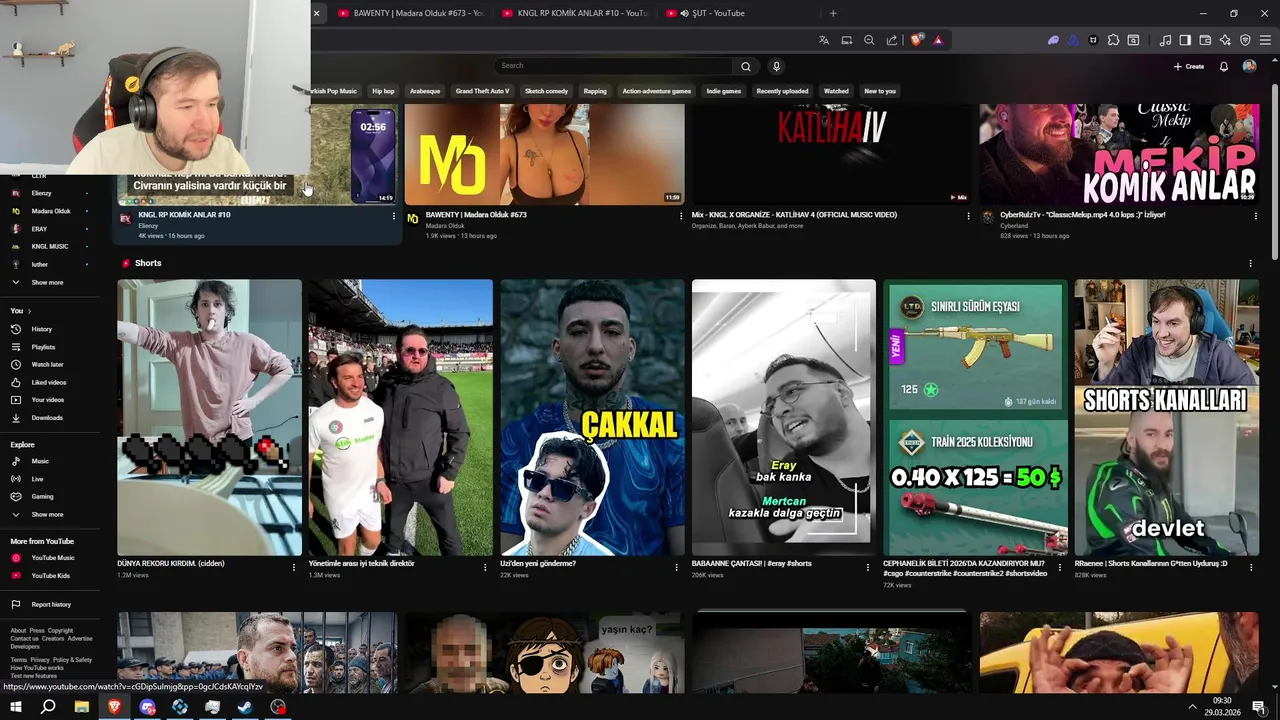Open the page translate icon

click(x=824, y=40)
